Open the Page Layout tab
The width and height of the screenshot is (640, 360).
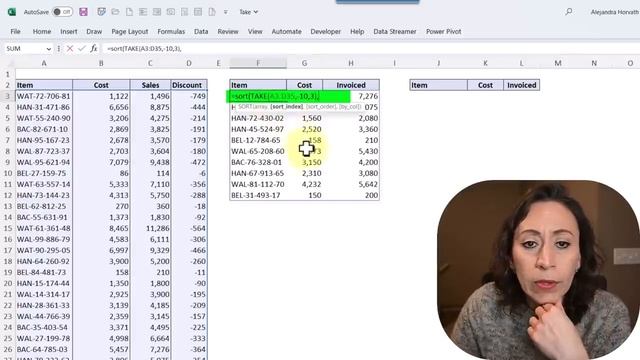[130, 31]
